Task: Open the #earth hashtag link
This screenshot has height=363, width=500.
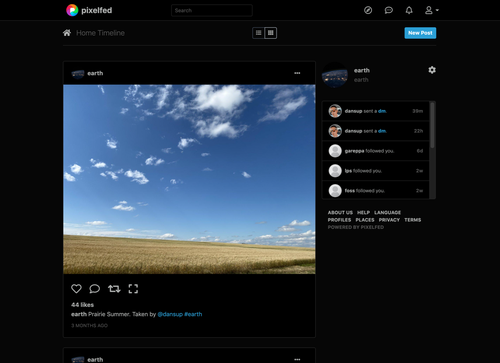Action: click(x=193, y=314)
